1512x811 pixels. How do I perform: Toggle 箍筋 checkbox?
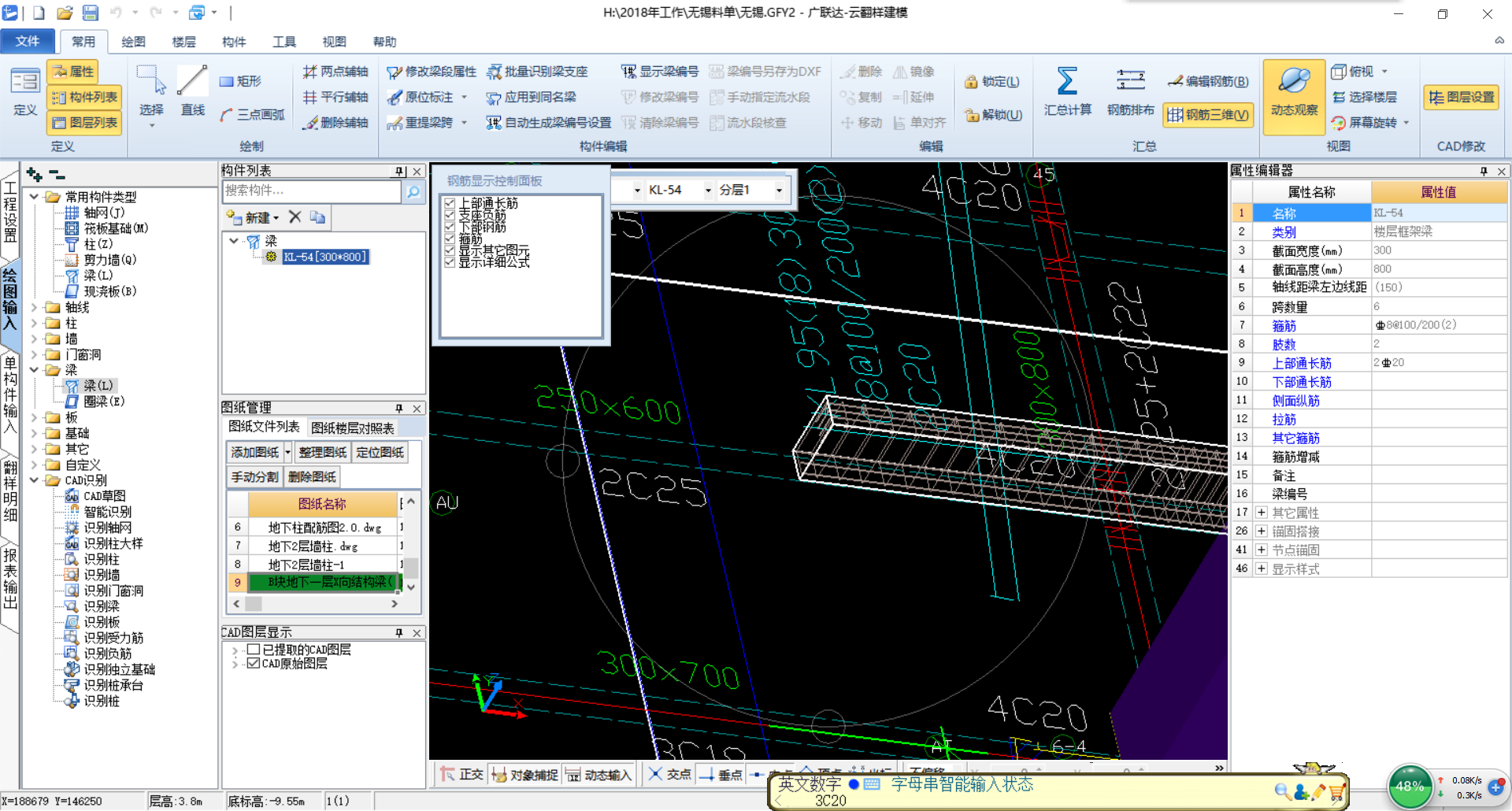(450, 239)
